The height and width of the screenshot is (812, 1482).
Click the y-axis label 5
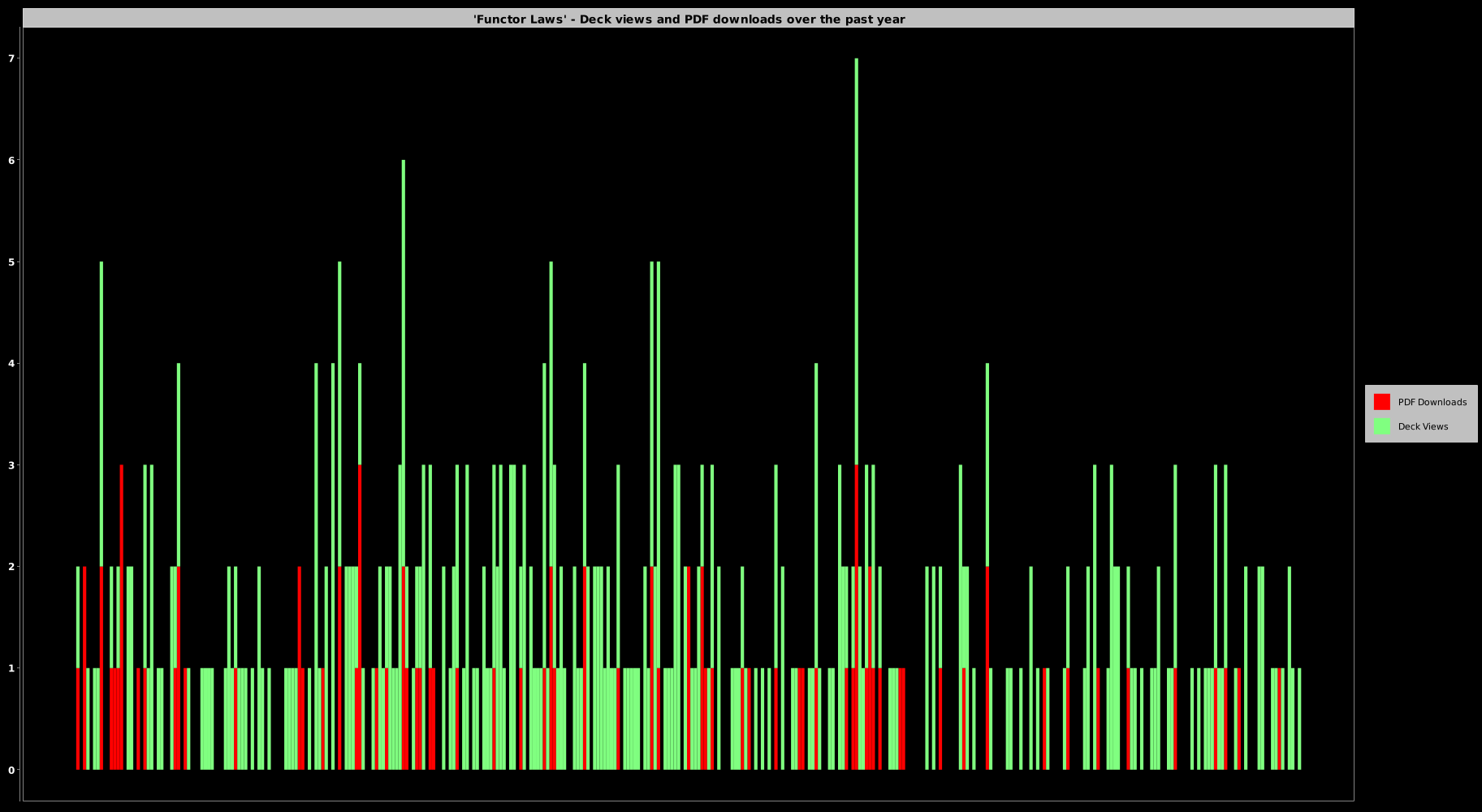[11, 262]
